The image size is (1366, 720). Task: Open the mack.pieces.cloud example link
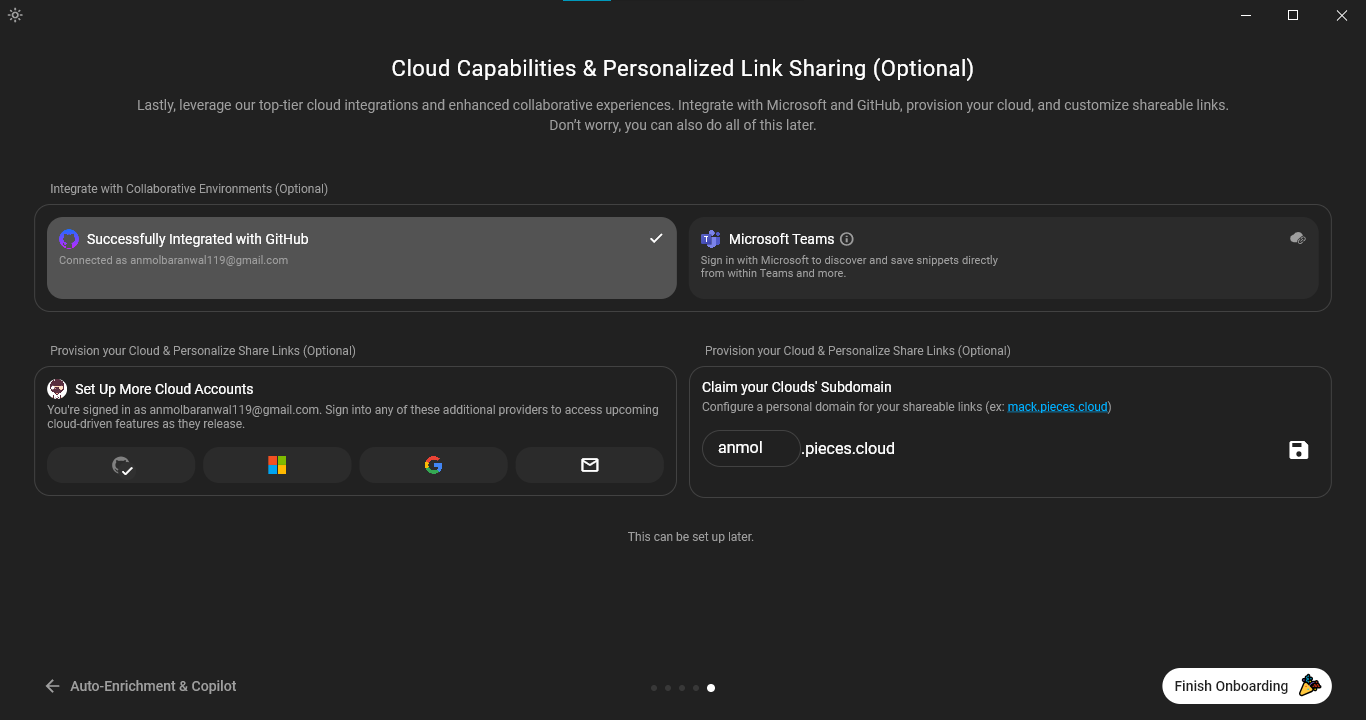pyautogui.click(x=1057, y=407)
